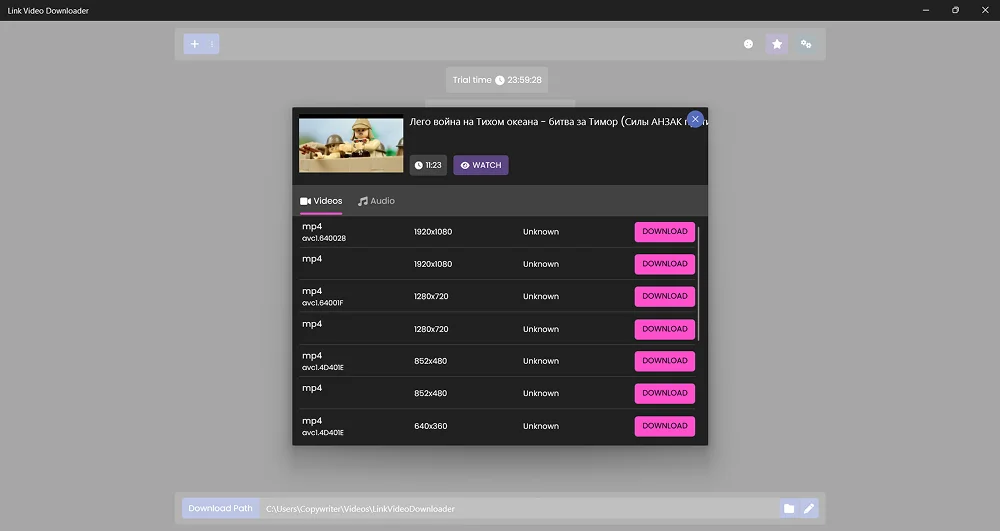The height and width of the screenshot is (531, 1000).
Task: Select the Videos tab
Action: pyautogui.click(x=321, y=201)
